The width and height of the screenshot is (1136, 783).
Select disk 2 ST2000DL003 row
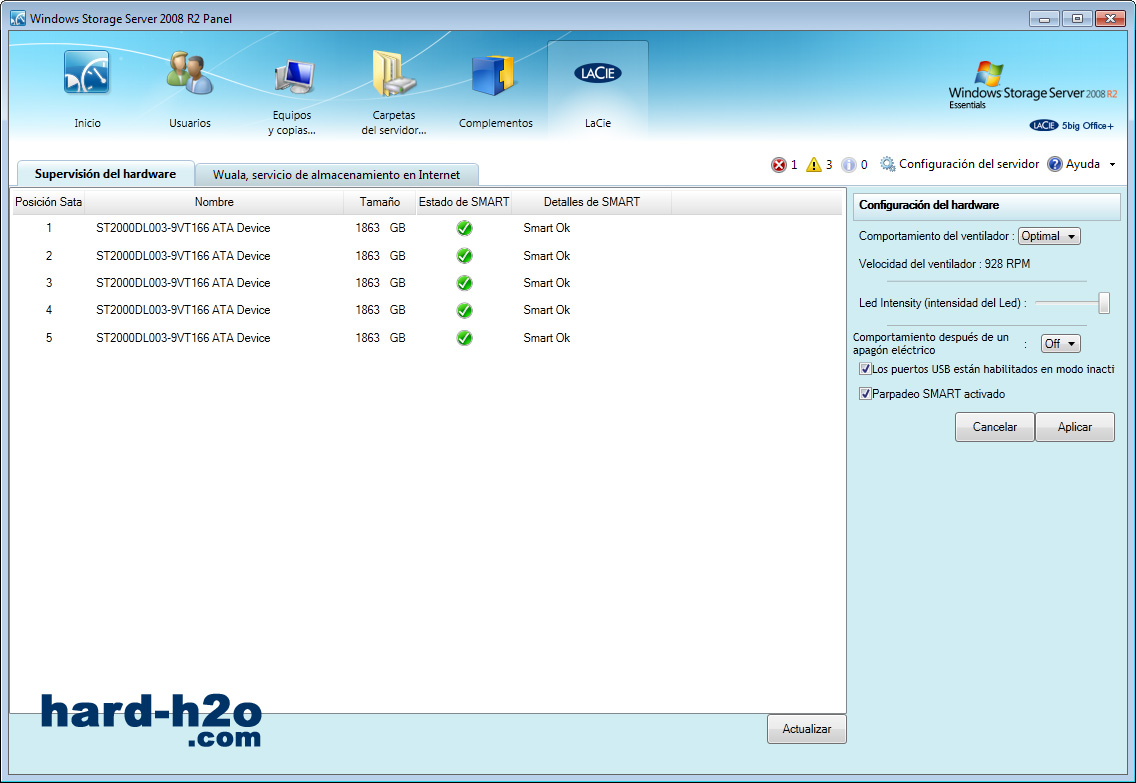[427, 256]
